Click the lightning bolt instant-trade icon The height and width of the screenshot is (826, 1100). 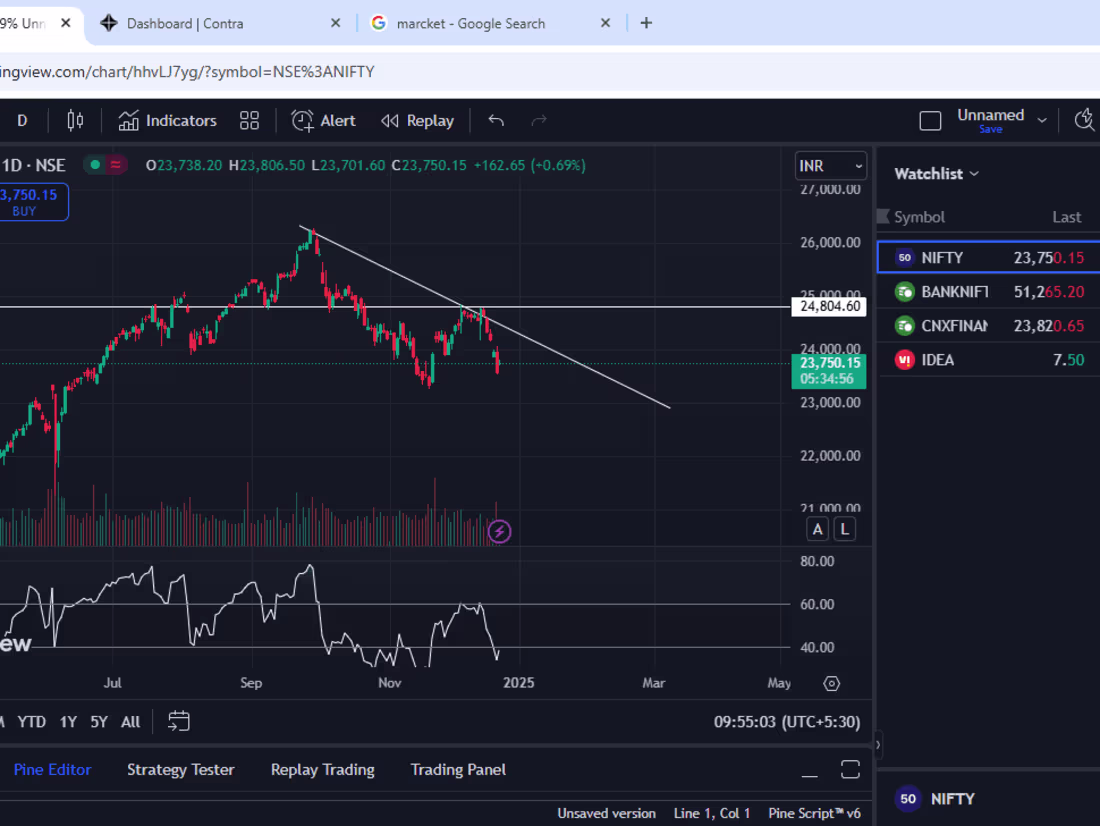click(x=500, y=531)
